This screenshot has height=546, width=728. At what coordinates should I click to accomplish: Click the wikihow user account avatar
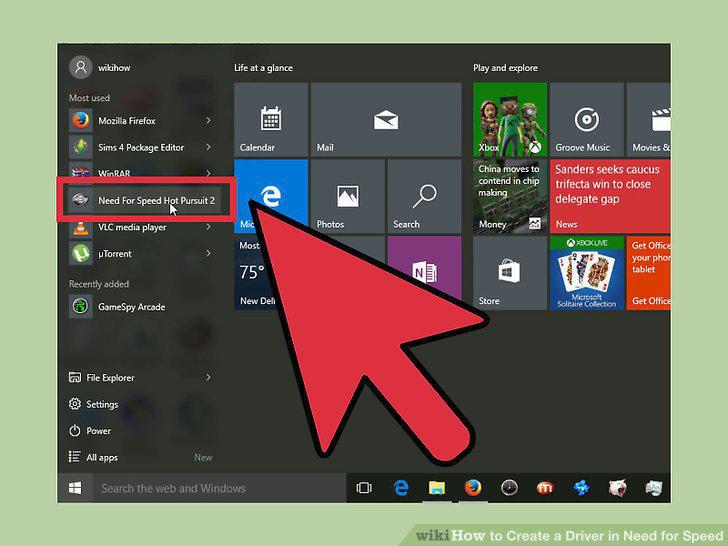81,68
